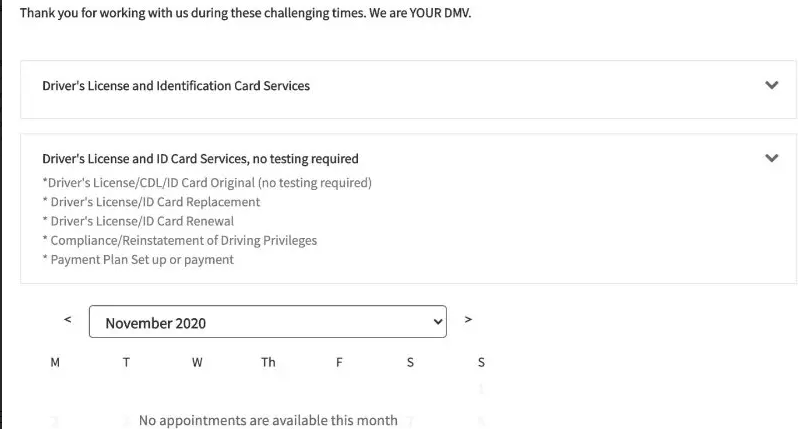The image size is (798, 429).
Task: Click the 'no testing required' services heading
Action: pos(200,158)
